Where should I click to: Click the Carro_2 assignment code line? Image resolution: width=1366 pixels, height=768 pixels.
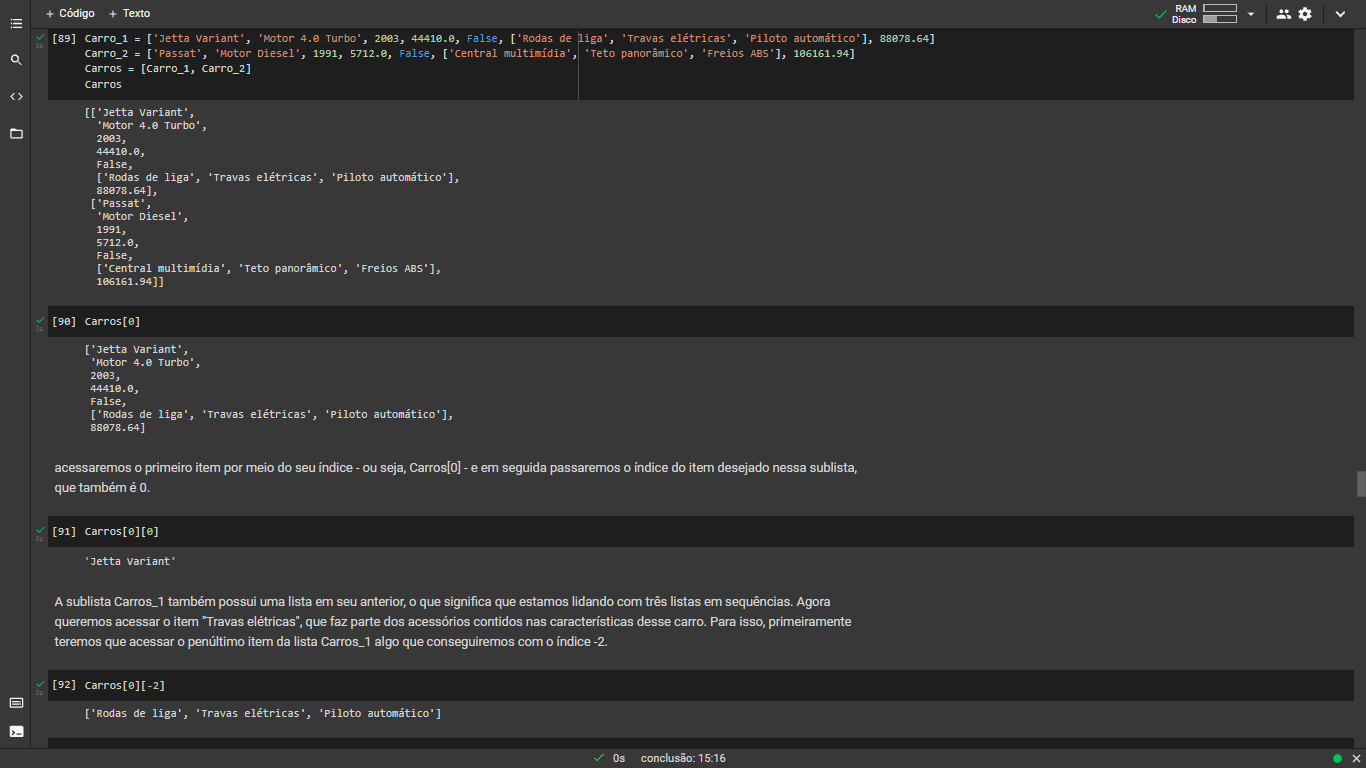[470, 53]
